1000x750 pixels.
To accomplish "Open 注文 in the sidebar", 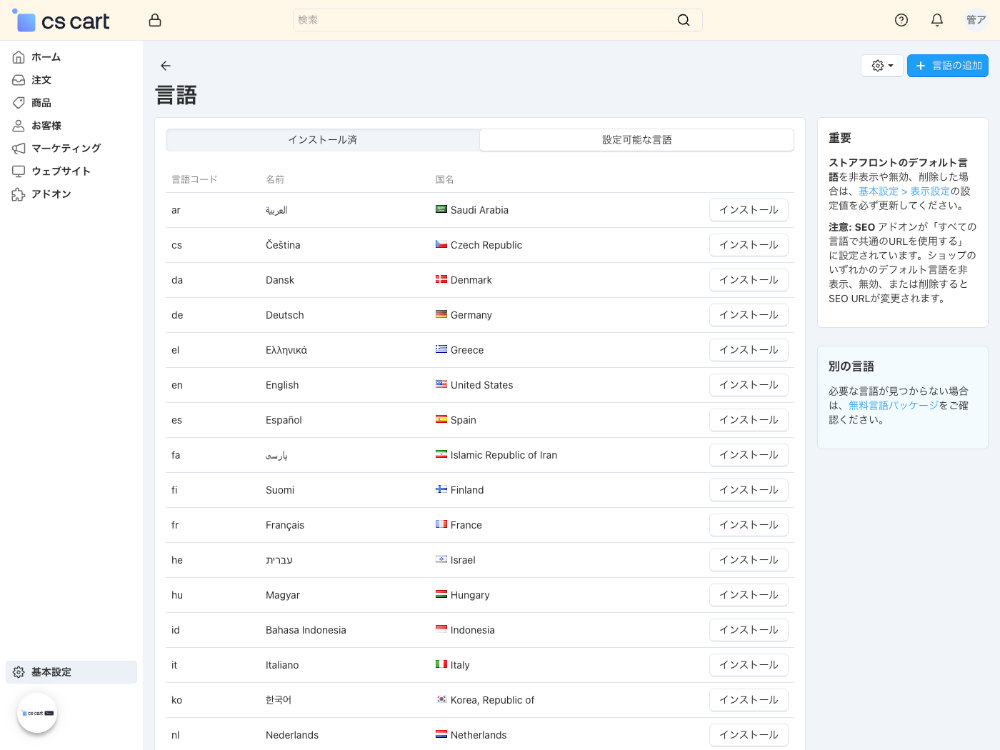I will (41, 80).
